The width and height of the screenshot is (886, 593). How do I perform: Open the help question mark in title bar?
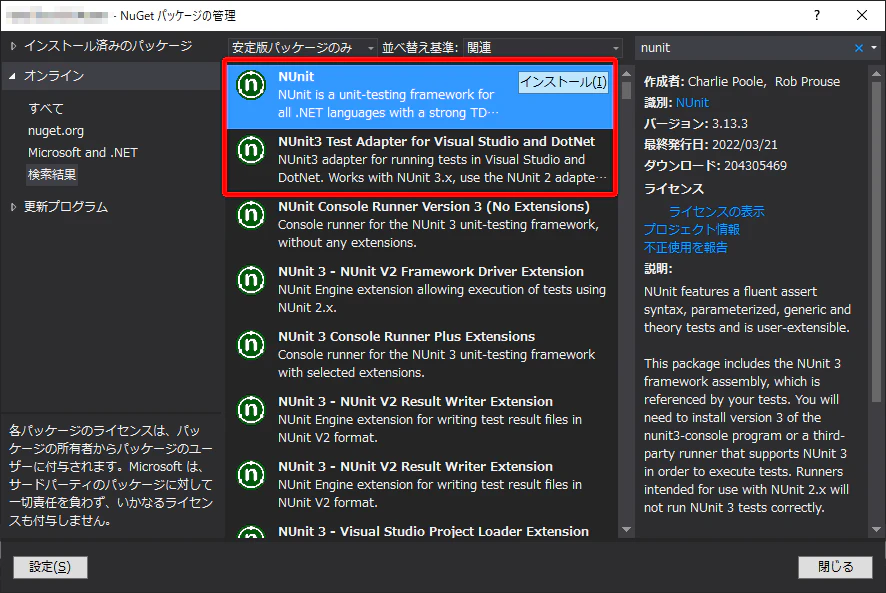tap(816, 15)
